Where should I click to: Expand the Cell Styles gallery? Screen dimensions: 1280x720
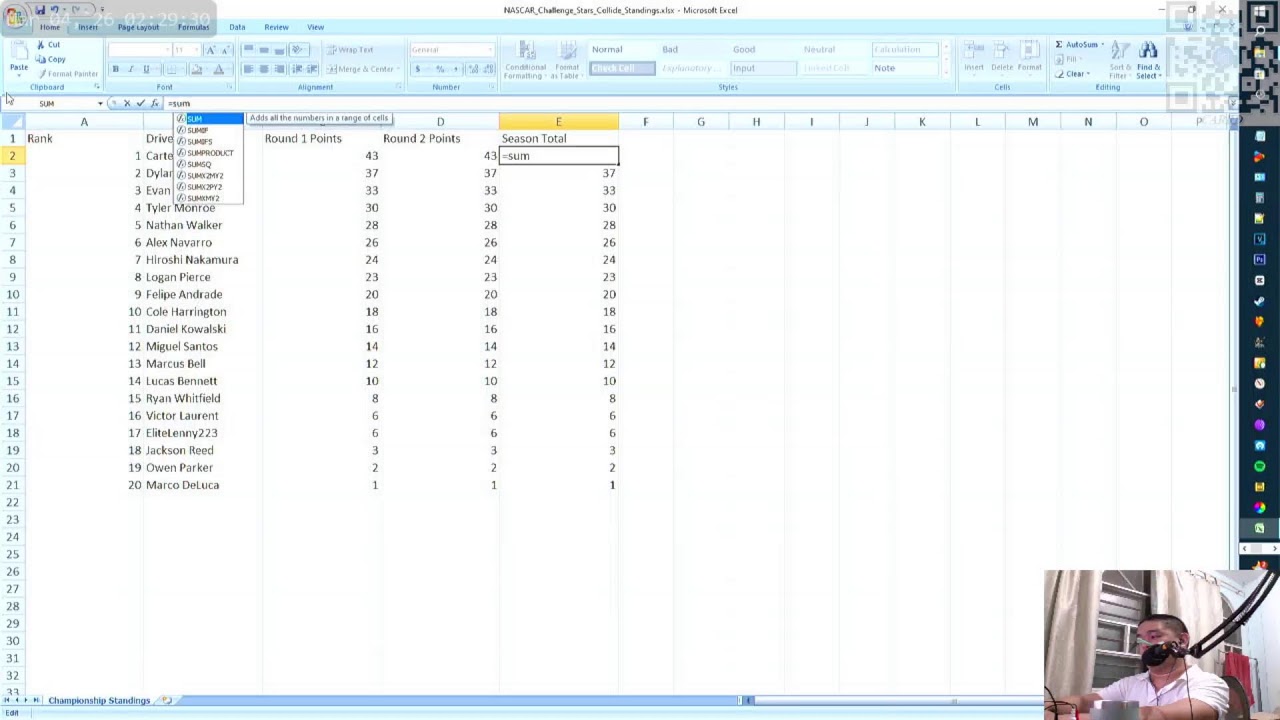tap(947, 73)
